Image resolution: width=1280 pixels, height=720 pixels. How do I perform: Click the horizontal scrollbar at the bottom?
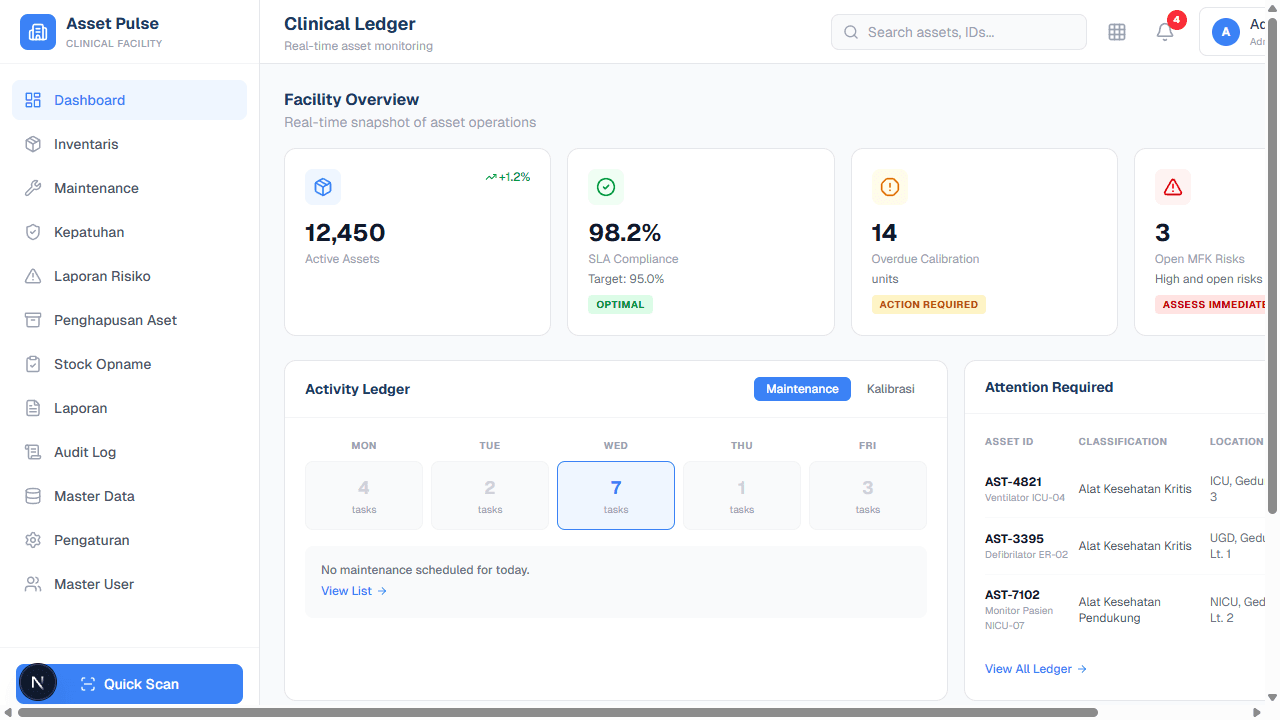pyautogui.click(x=558, y=713)
